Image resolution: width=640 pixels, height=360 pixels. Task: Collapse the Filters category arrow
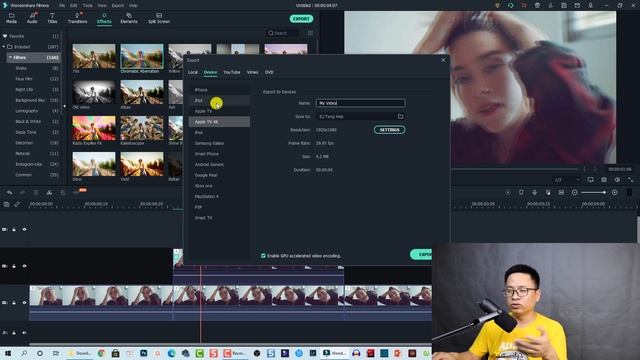(10, 58)
